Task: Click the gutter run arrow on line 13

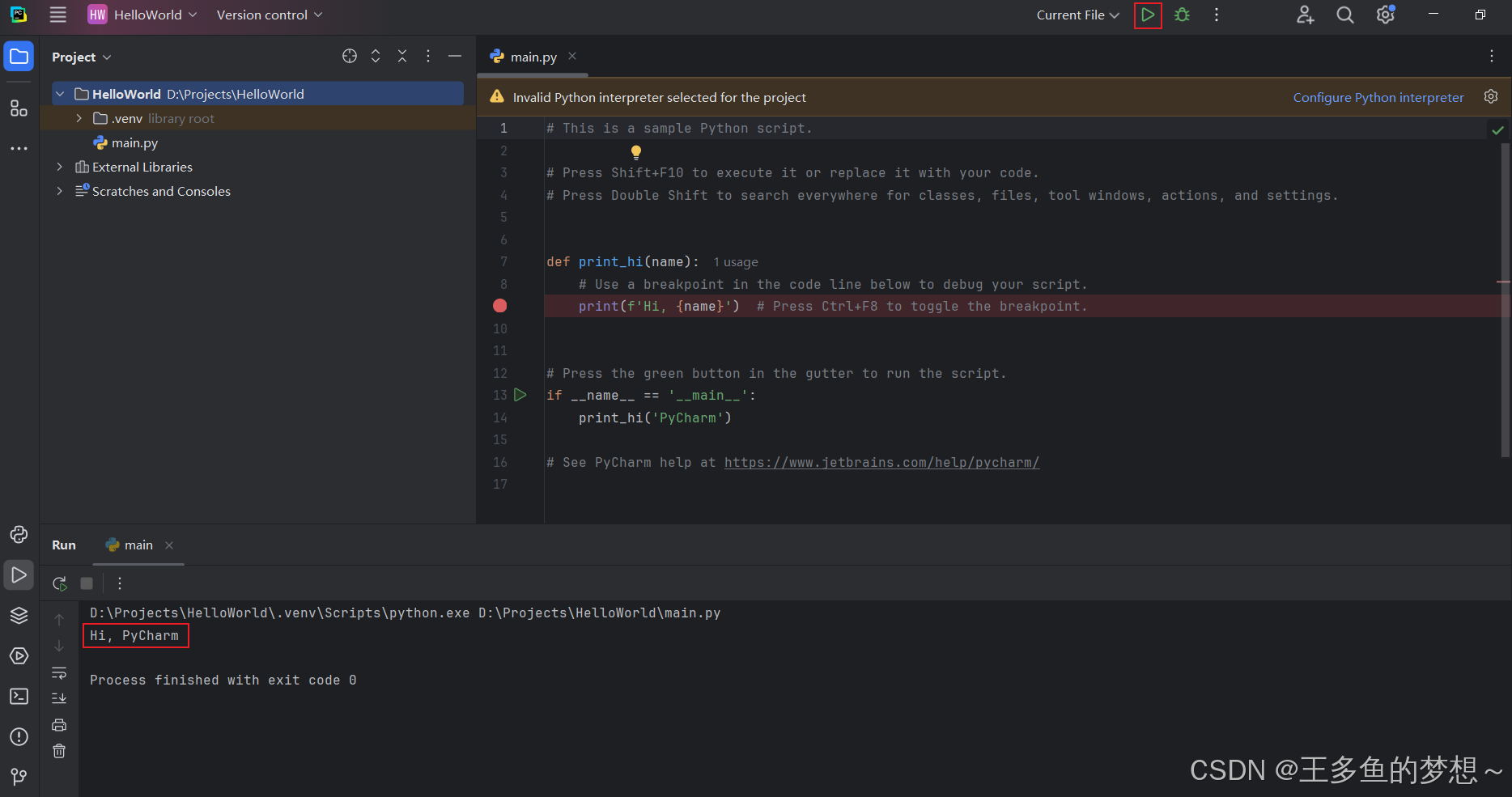Action: pos(520,395)
